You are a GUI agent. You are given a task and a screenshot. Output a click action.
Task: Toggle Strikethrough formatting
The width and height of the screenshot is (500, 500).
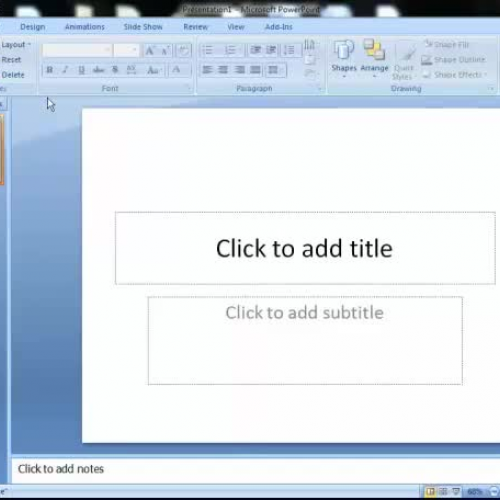(98, 70)
